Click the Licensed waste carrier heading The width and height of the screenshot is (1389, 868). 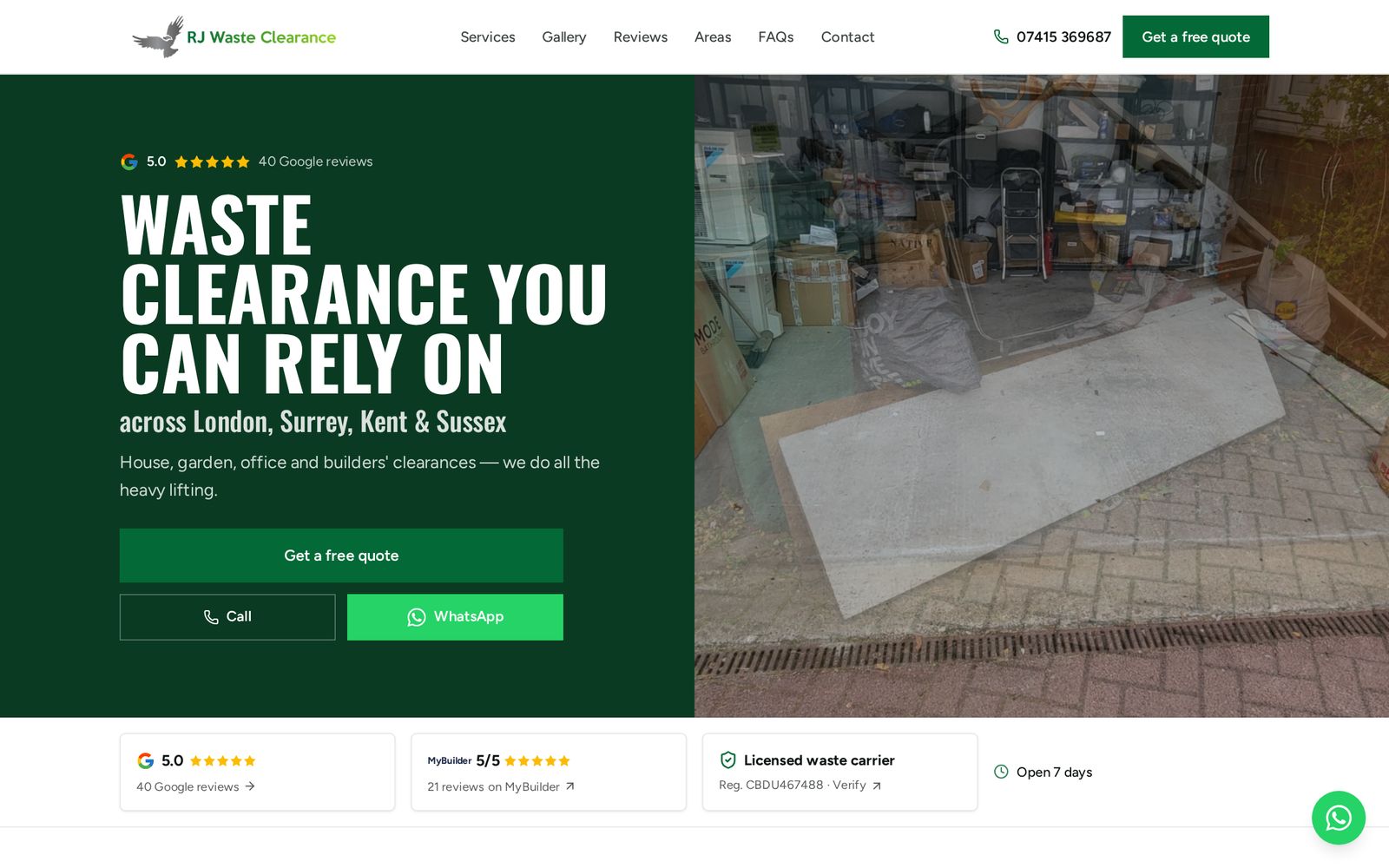point(819,760)
